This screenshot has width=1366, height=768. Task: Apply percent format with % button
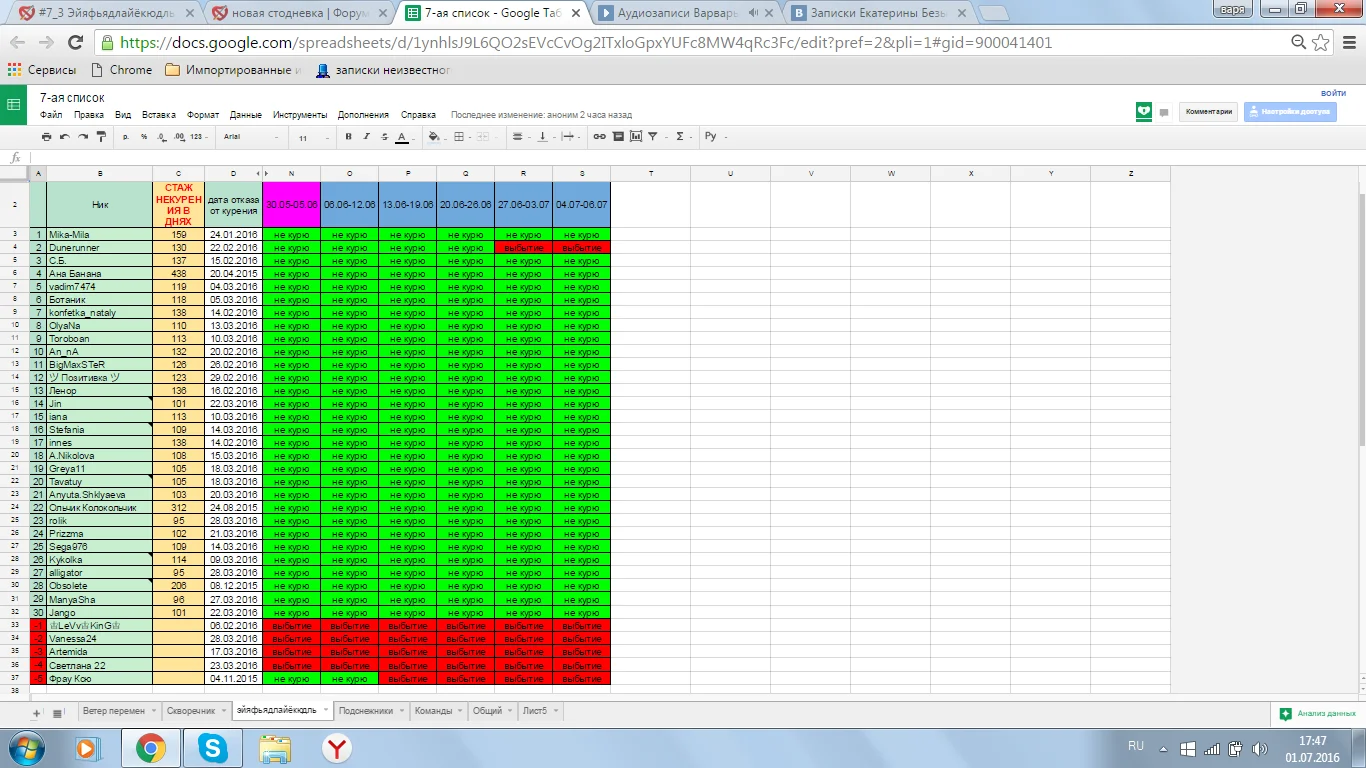coord(144,136)
